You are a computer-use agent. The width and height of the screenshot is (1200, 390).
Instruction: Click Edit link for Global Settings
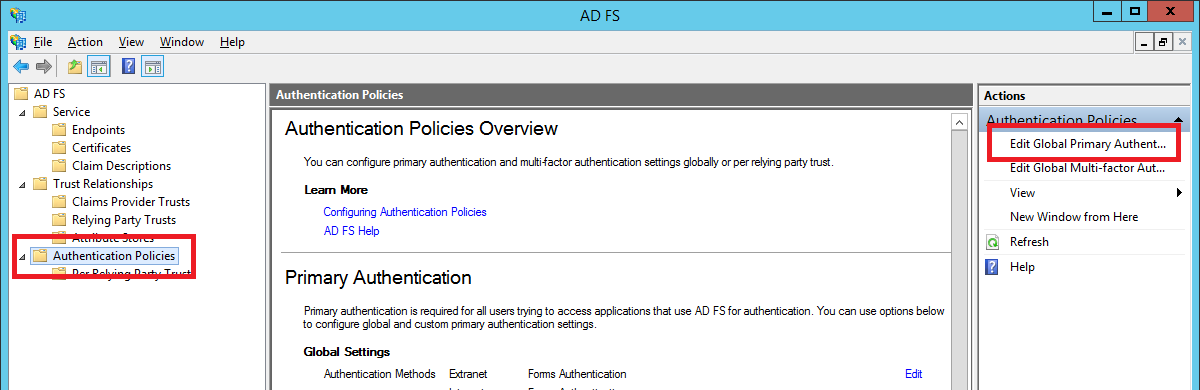pyautogui.click(x=913, y=374)
